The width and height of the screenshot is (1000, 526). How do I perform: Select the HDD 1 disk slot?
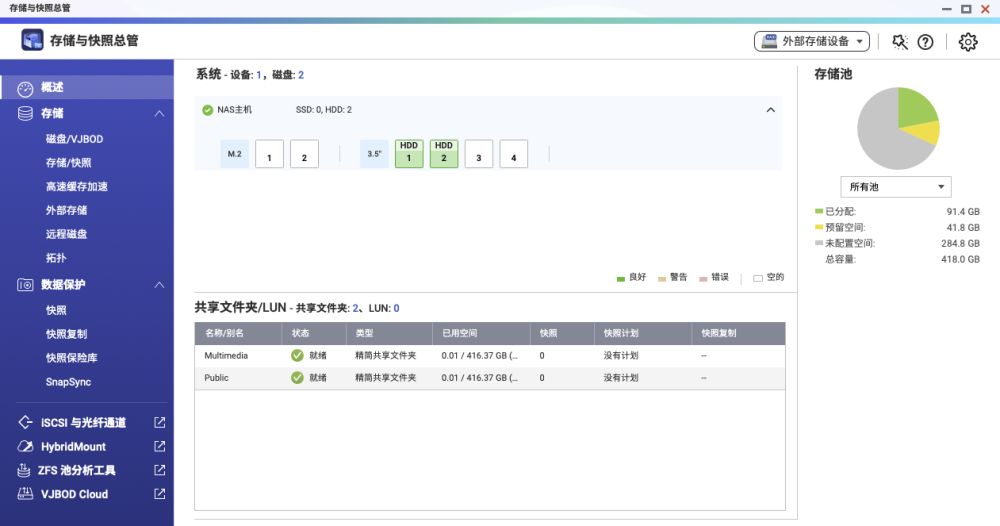click(409, 153)
